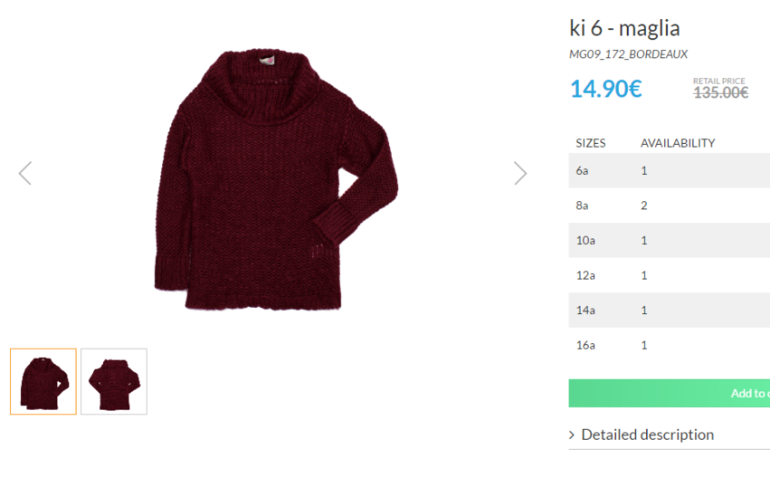
Task: Click the previous image arrow
Action: (25, 173)
